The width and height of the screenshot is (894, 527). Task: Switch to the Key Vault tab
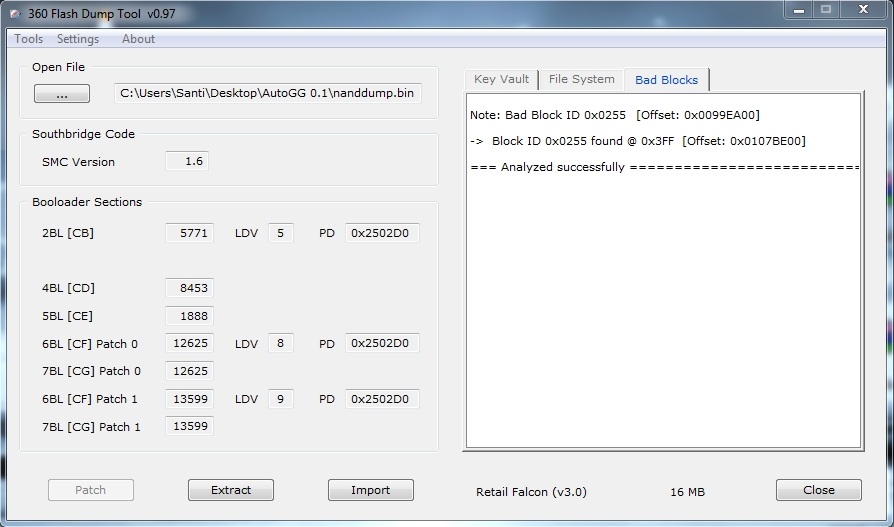[501, 79]
